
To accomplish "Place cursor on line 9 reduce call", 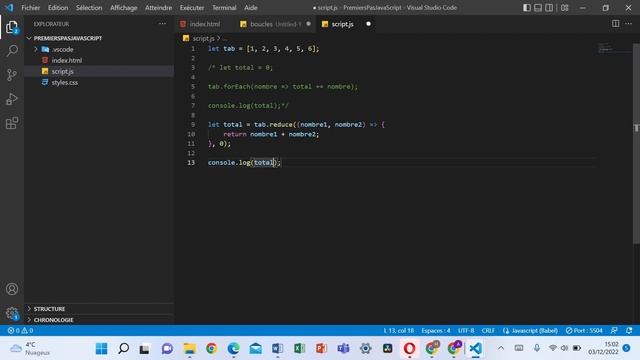I will [x=281, y=124].
